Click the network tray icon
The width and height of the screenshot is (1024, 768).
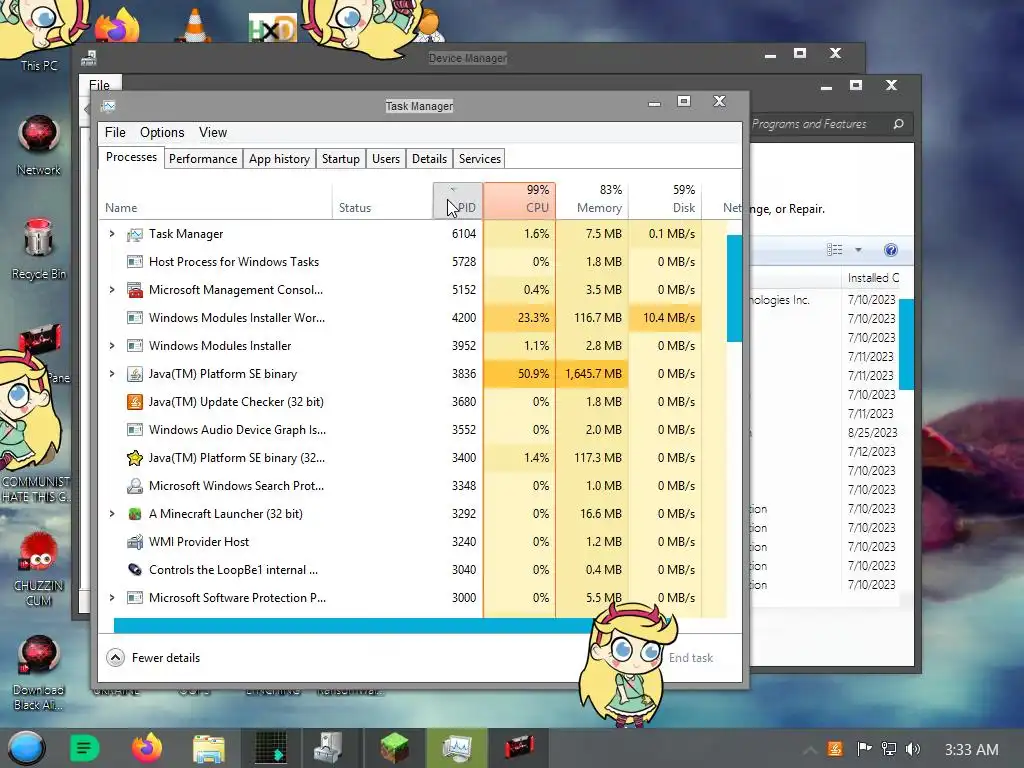click(x=889, y=749)
